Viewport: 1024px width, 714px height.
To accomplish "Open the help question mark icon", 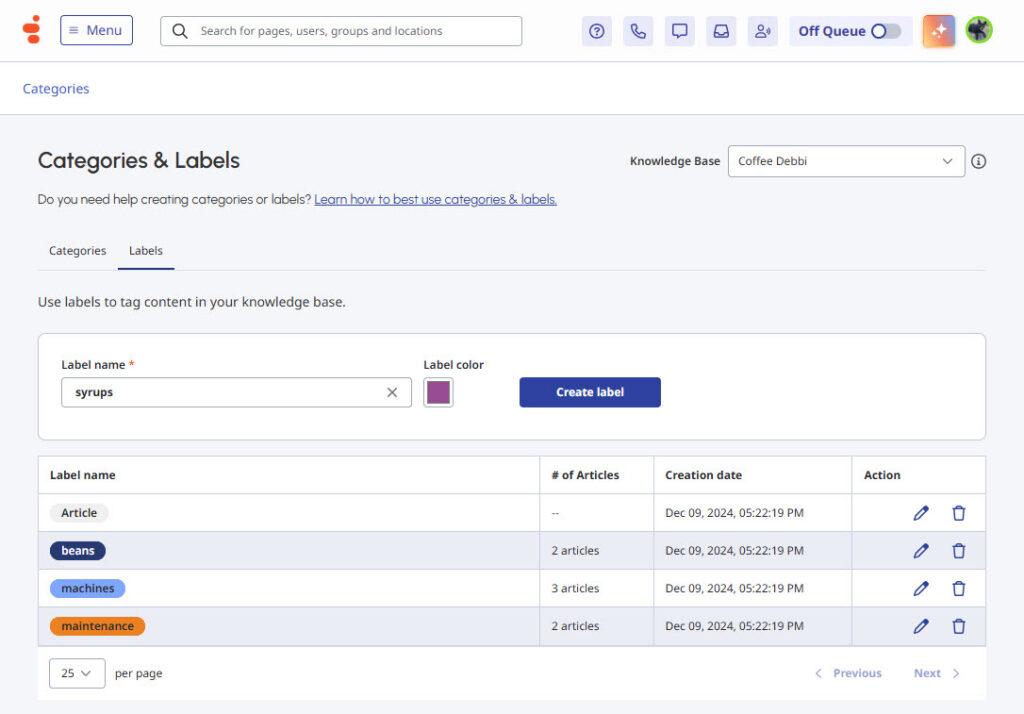I will pyautogui.click(x=597, y=31).
